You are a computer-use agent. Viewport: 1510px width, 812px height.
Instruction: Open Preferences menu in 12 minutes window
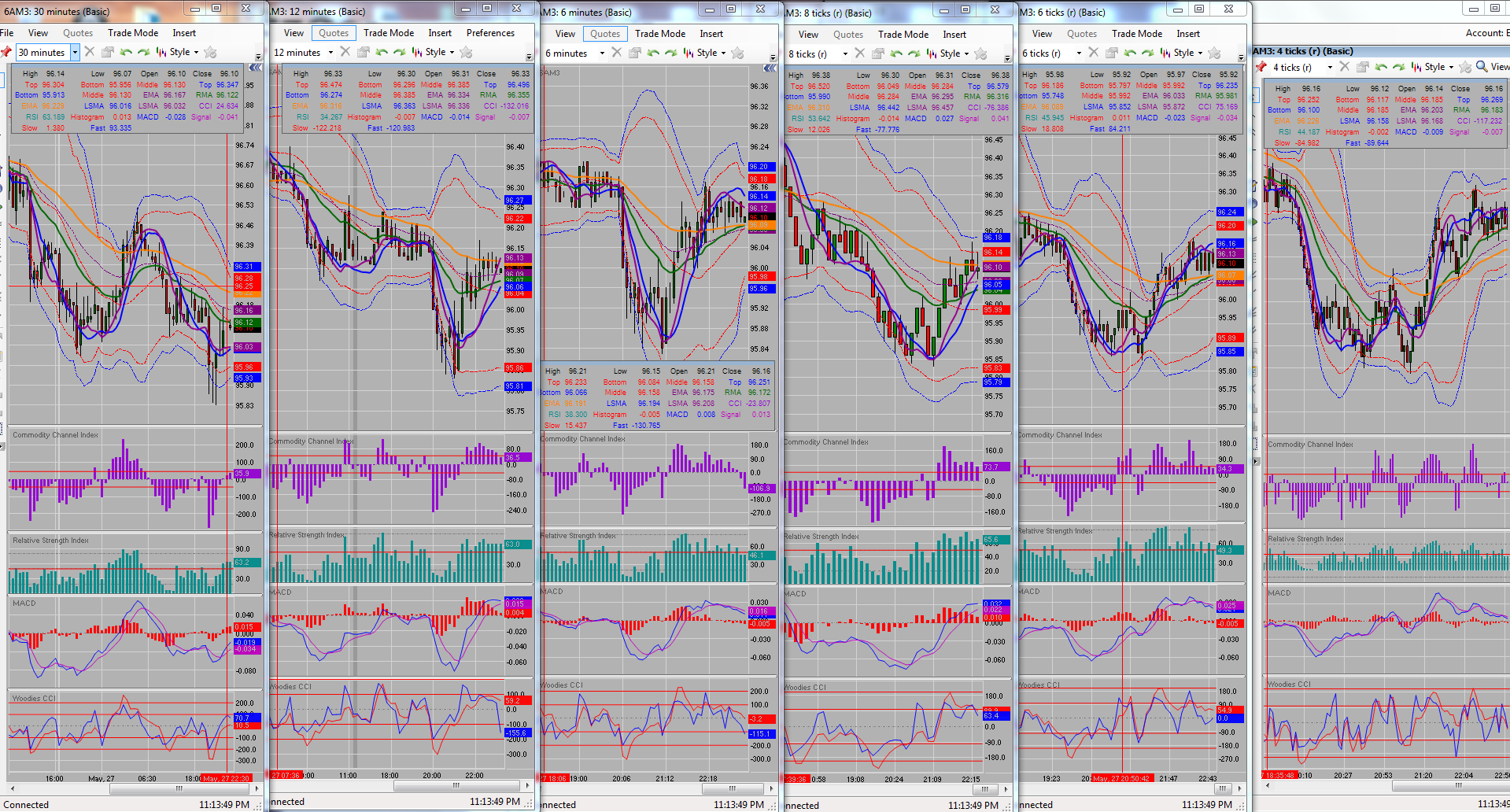(x=490, y=33)
